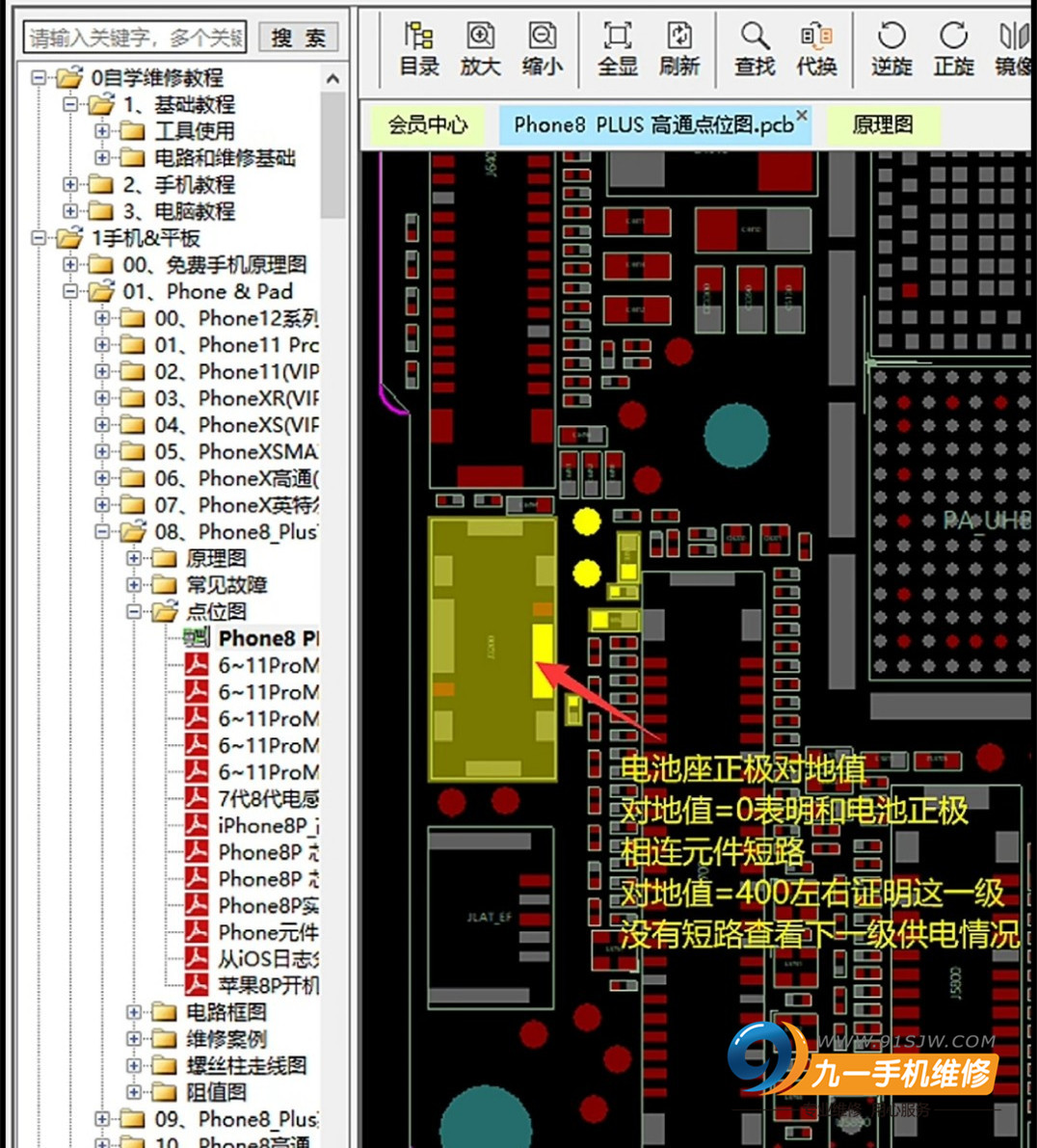Click the PDF icon beside iPhone8P_

(197, 825)
